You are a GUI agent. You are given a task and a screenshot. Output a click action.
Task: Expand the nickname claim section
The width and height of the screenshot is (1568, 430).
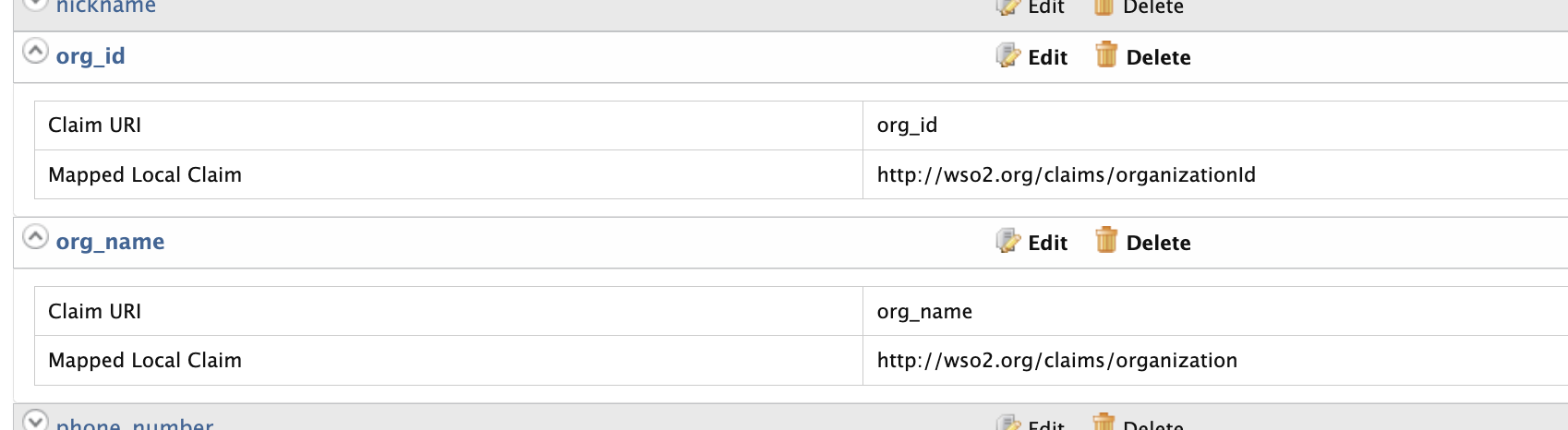pos(35,4)
